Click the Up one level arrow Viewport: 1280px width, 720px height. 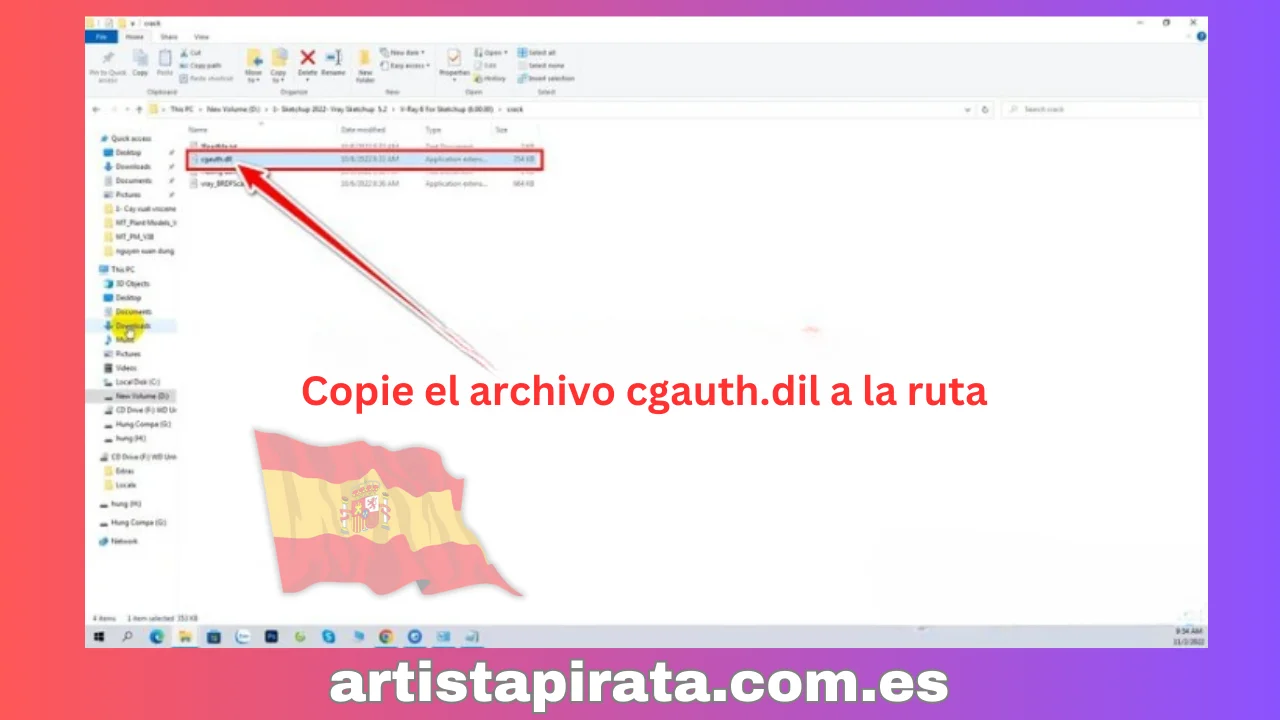coord(139,109)
